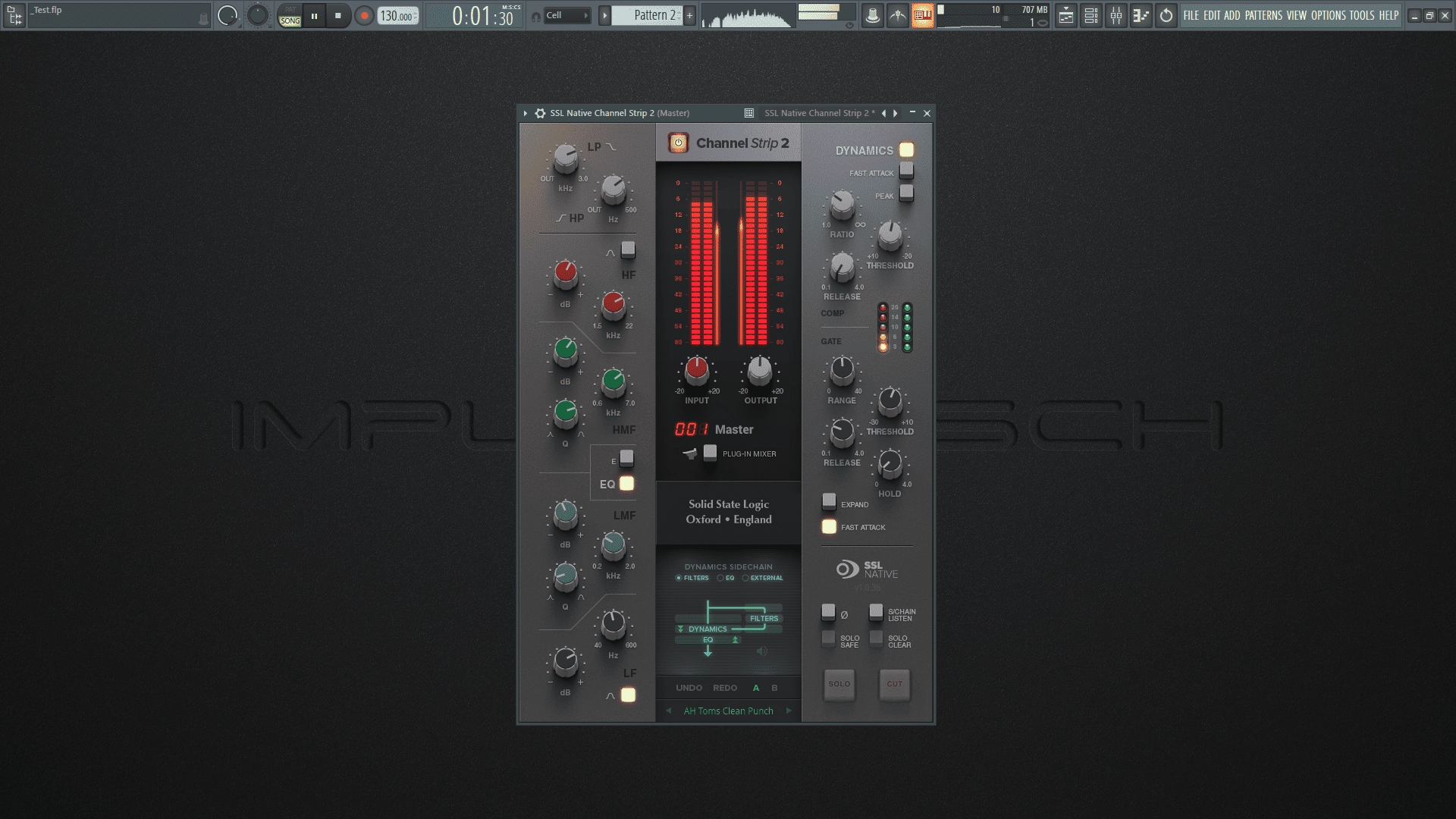The height and width of the screenshot is (819, 1456).
Task: Open the VIEW menu
Action: click(1297, 15)
